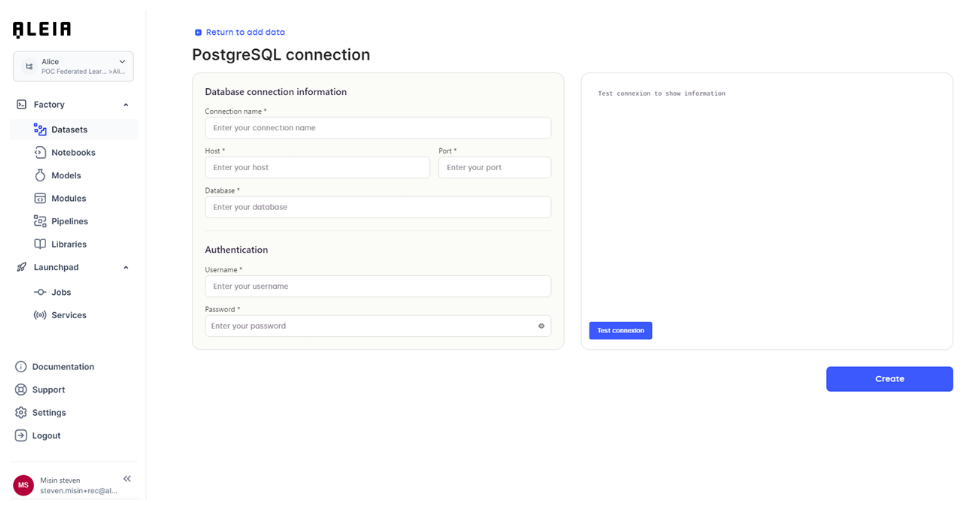Collapse the Launchpad section chevron
The width and height of the screenshot is (975, 510).
click(x=126, y=267)
